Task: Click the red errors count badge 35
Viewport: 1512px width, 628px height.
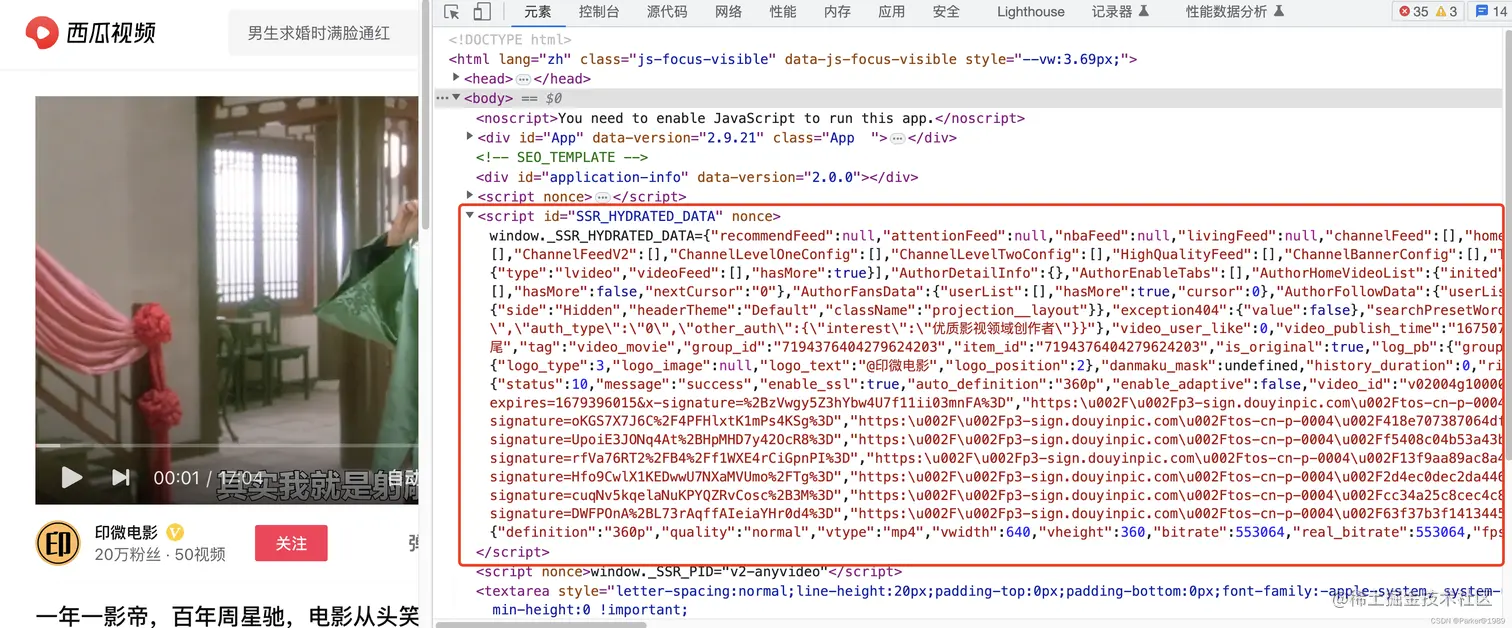Action: (1414, 12)
